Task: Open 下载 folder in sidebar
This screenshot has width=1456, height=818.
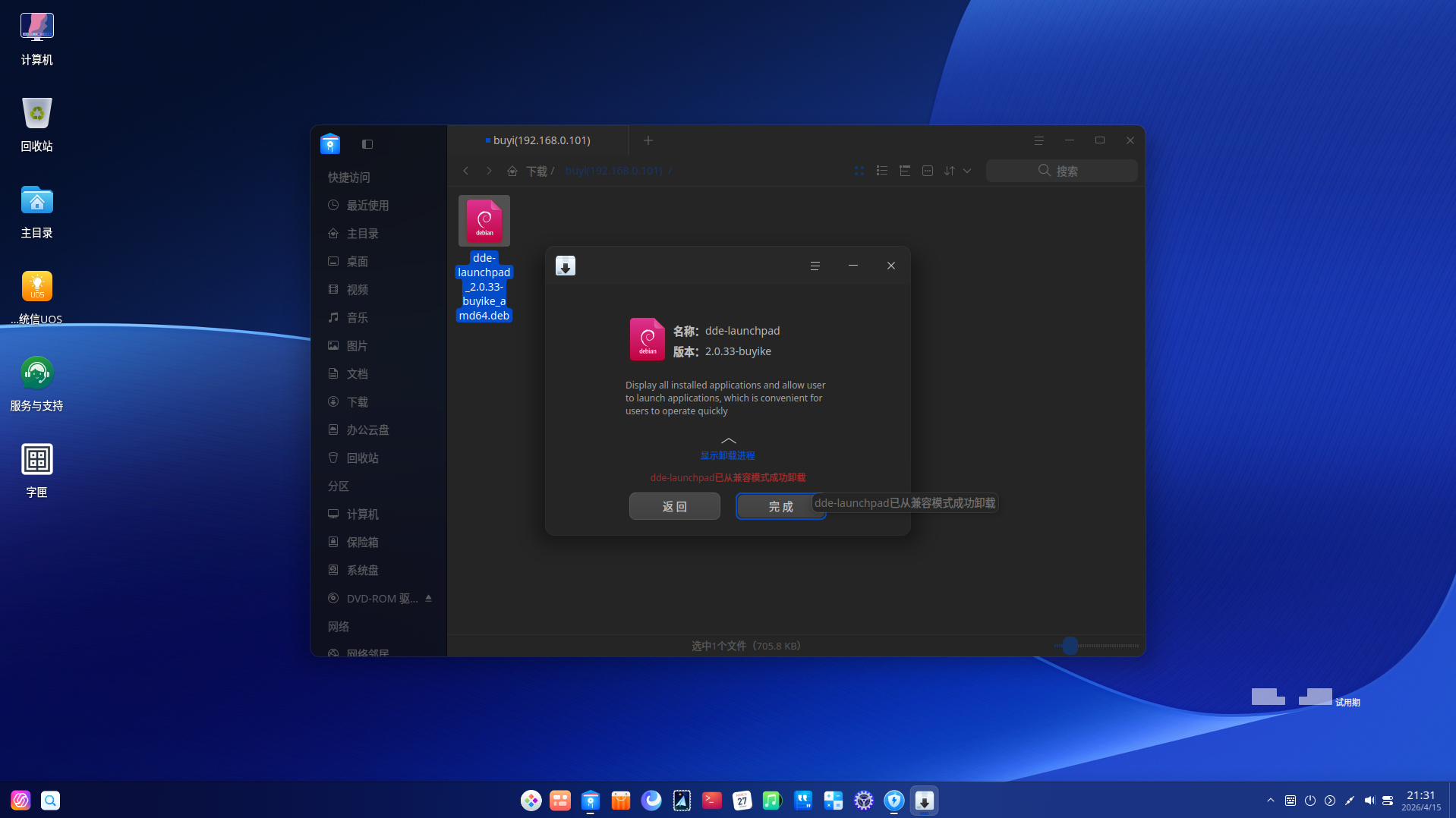Action: (x=357, y=402)
